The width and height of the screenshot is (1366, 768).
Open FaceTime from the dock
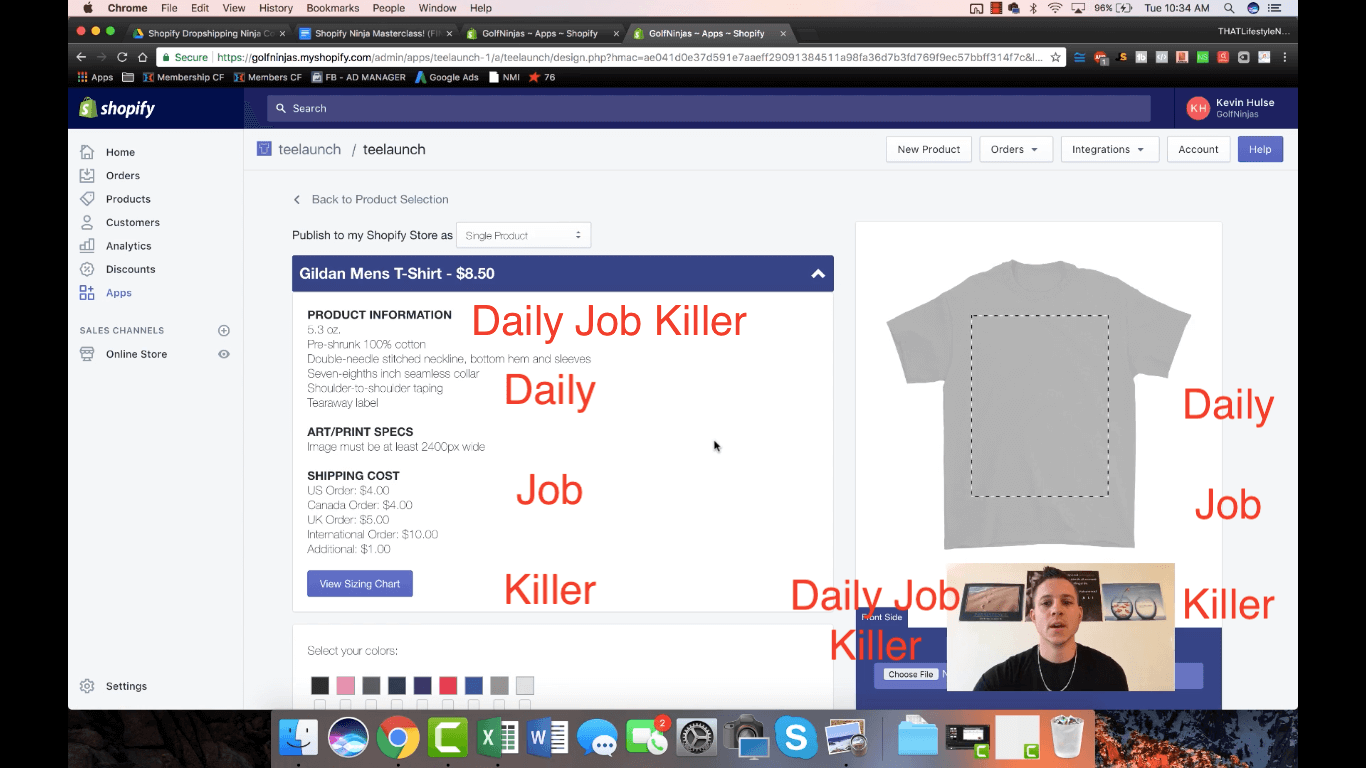tap(647, 739)
